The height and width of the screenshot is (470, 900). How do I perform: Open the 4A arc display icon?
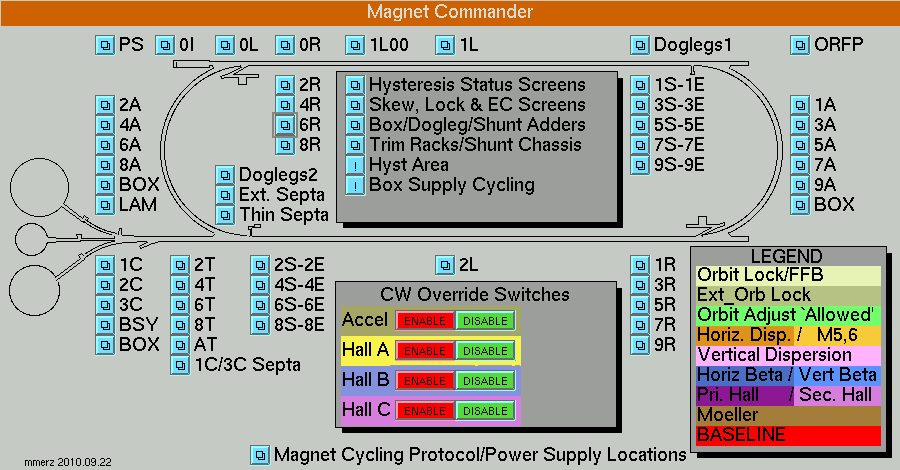click(104, 125)
